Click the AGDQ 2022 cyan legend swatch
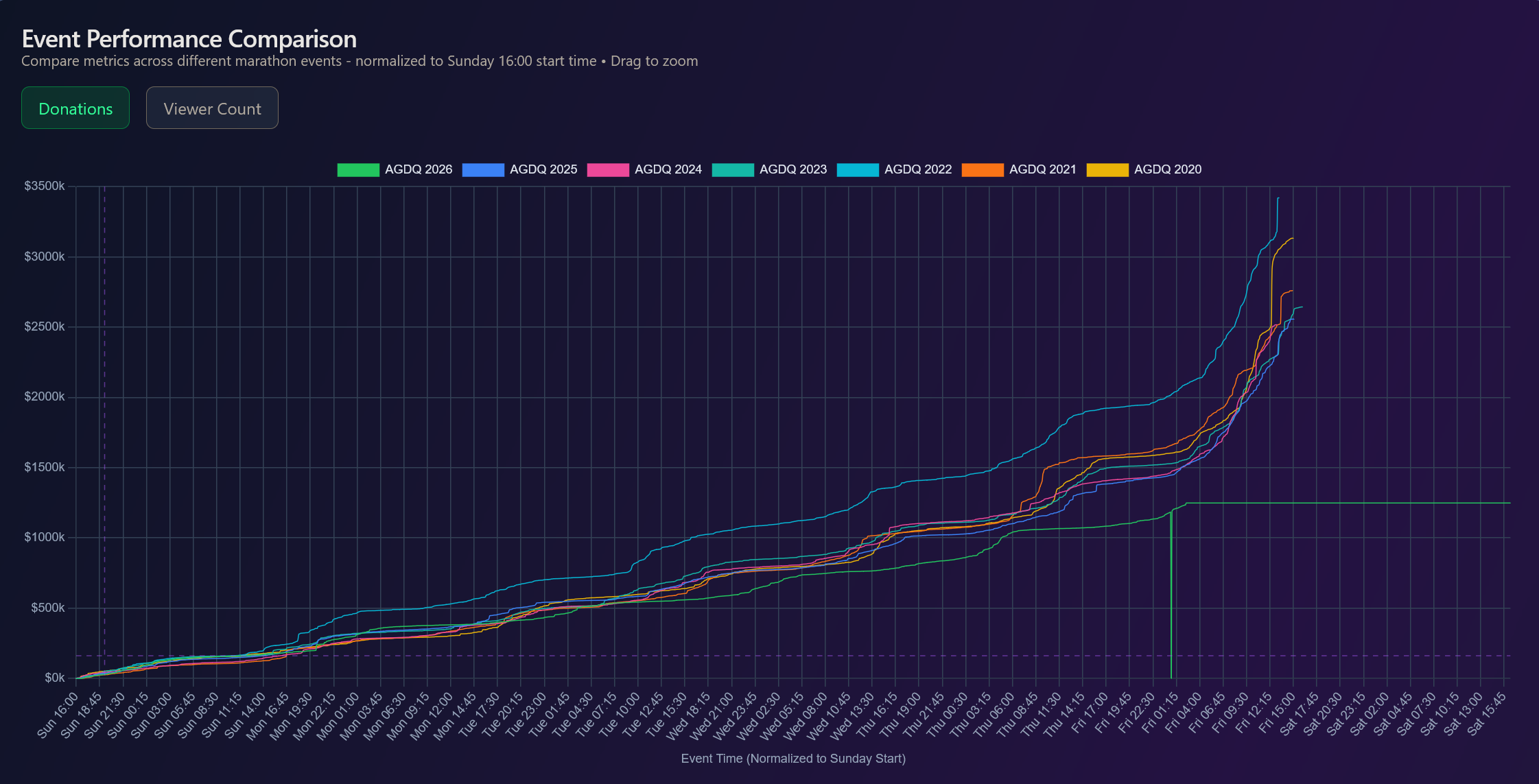 [x=858, y=169]
